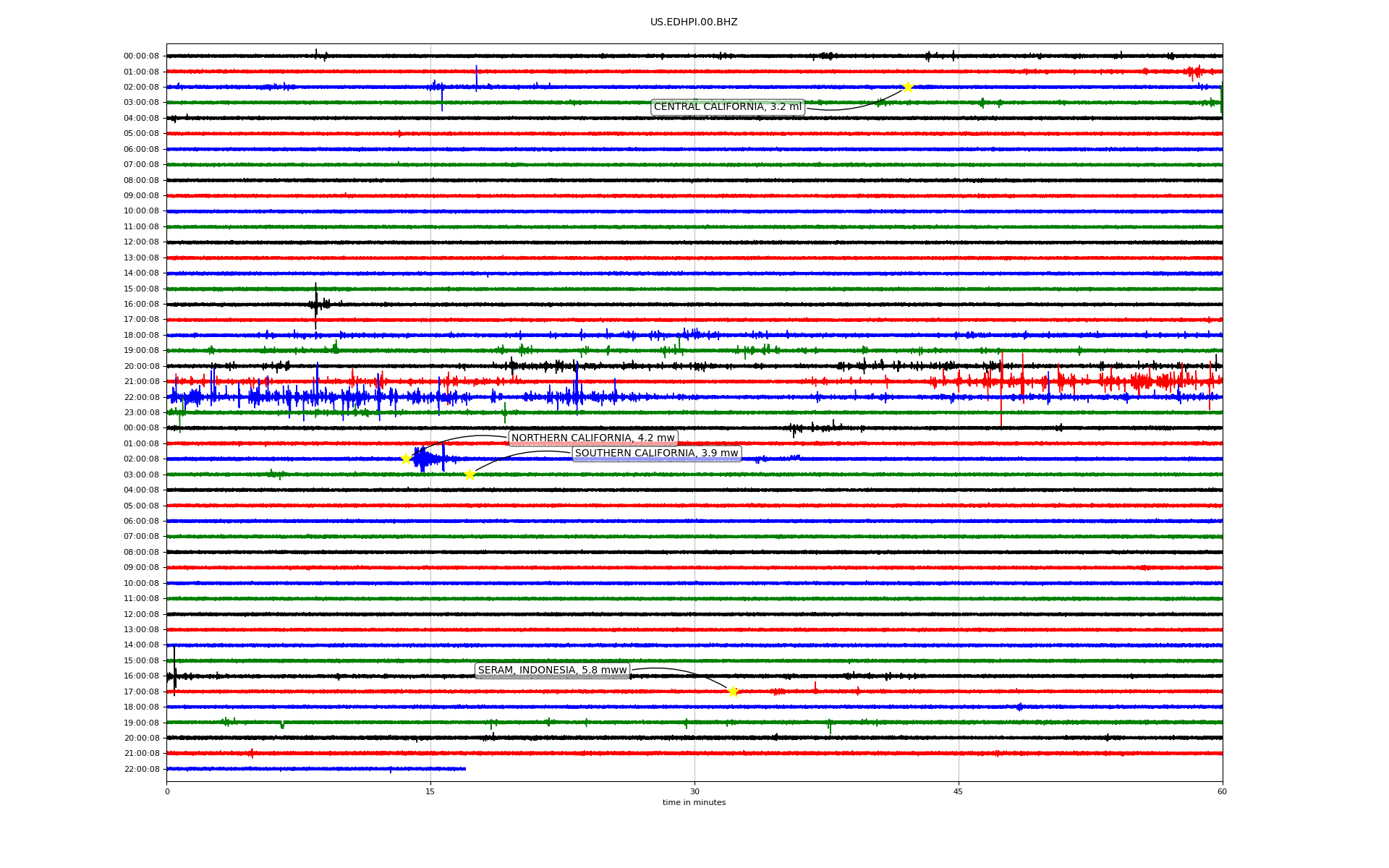This screenshot has height=868, width=1389.
Task: Click the US.EDHPI.00.BHZ plot title
Action: click(694, 22)
